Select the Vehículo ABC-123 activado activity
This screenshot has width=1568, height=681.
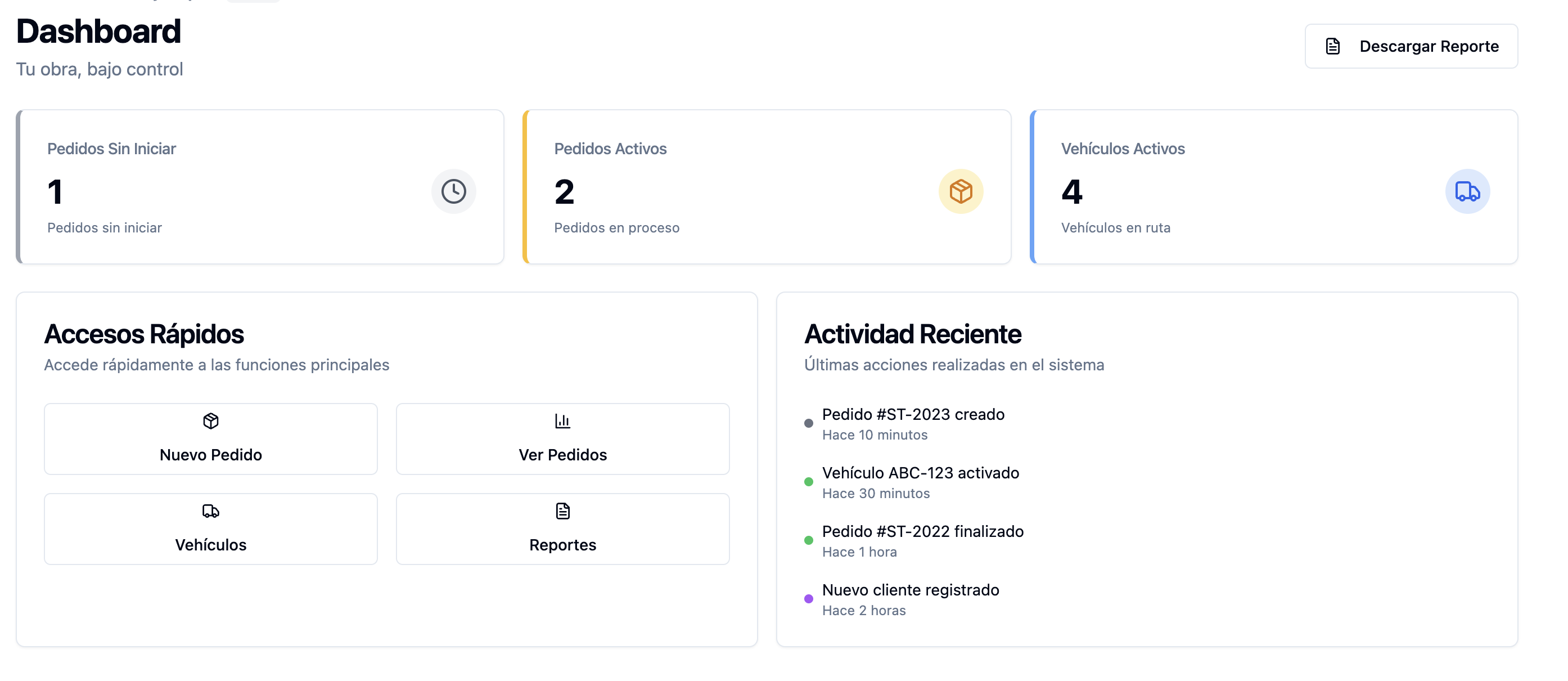(920, 473)
